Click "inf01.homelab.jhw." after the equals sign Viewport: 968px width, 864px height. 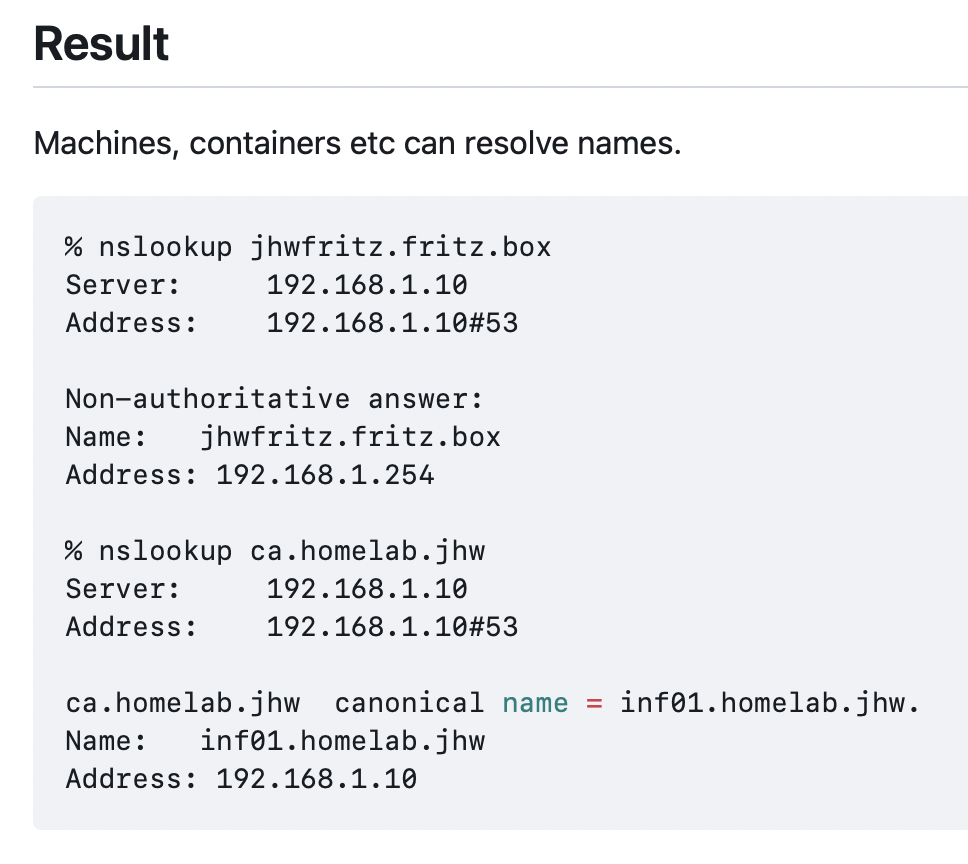pyautogui.click(x=769, y=703)
